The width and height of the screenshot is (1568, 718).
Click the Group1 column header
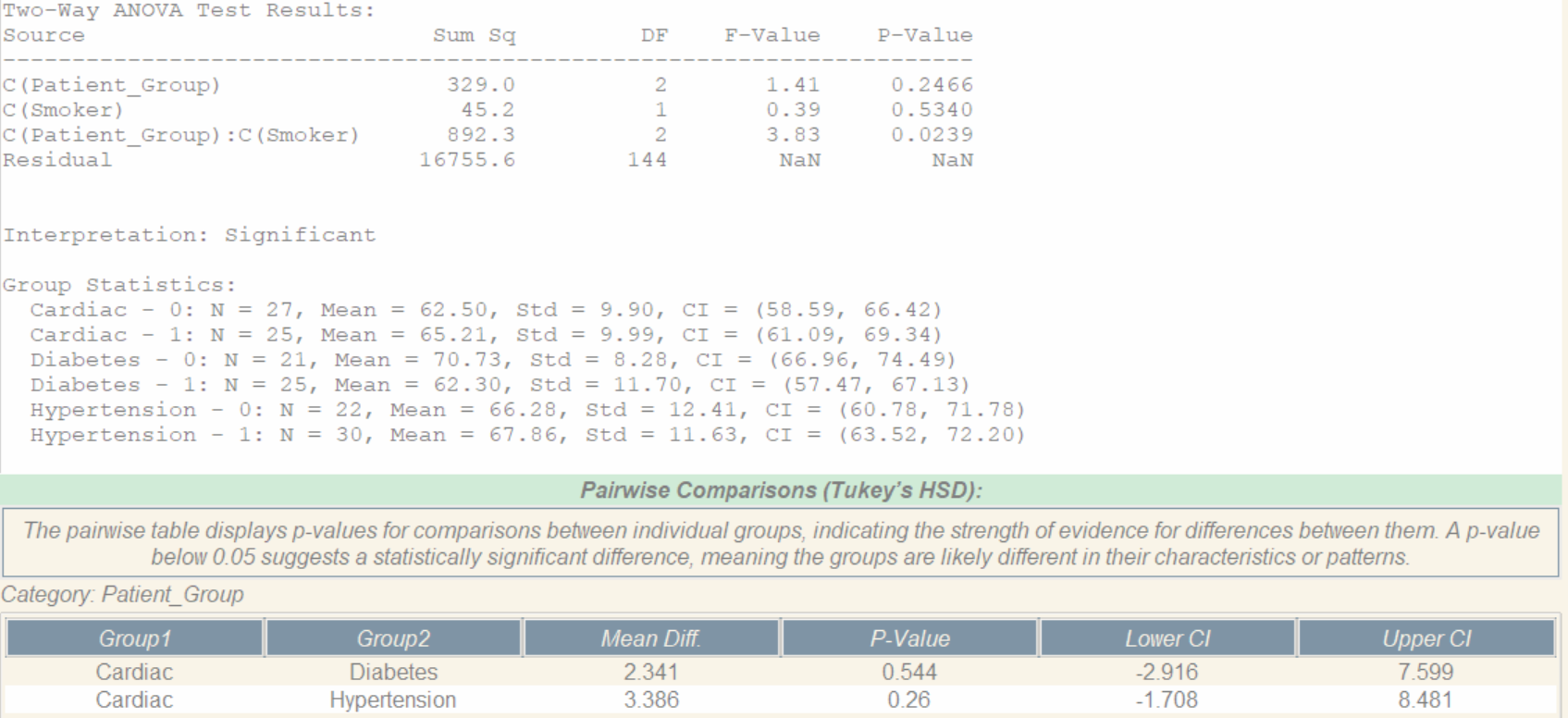point(134,638)
